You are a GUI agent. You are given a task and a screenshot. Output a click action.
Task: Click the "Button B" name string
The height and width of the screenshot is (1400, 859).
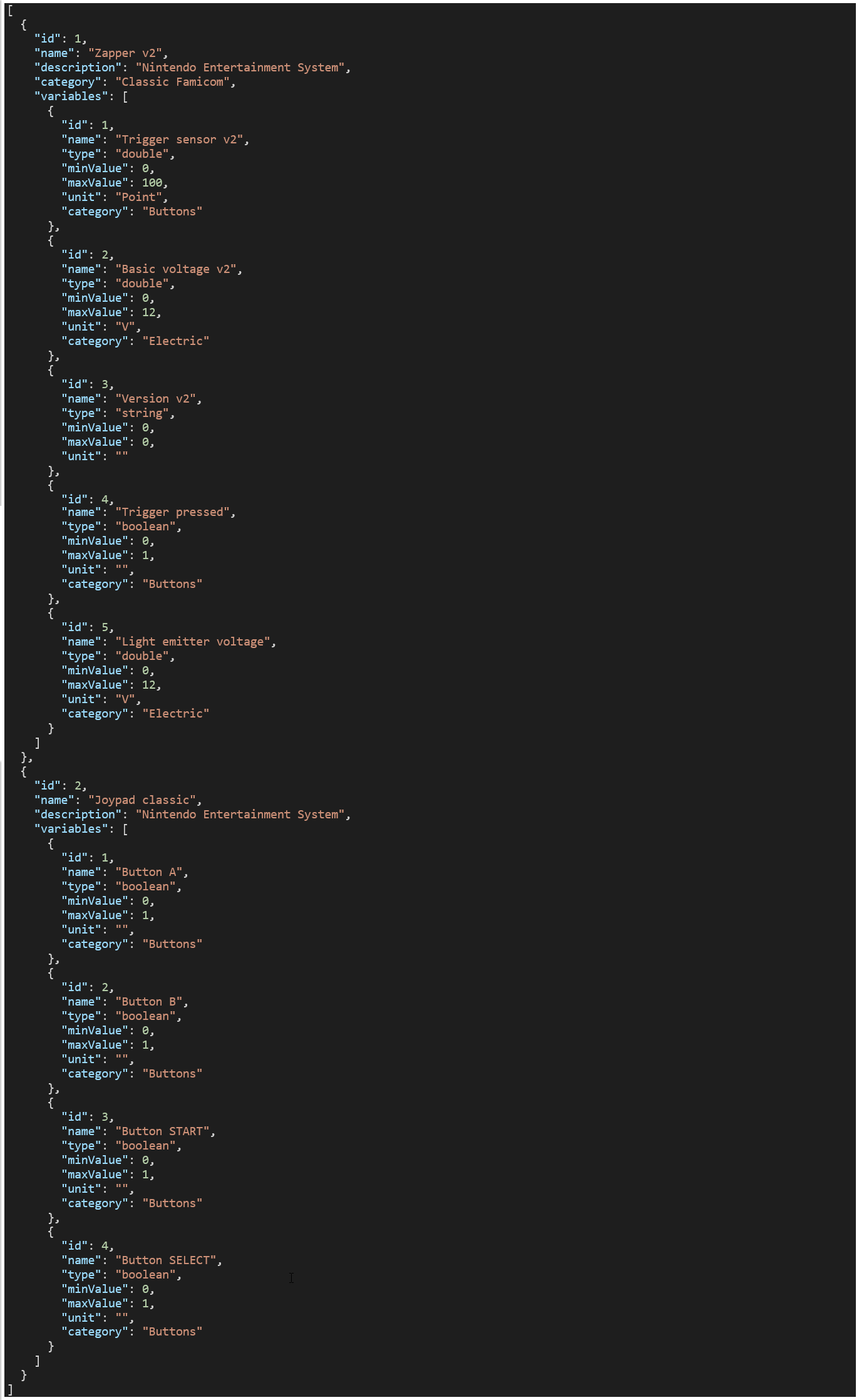[x=148, y=1002]
